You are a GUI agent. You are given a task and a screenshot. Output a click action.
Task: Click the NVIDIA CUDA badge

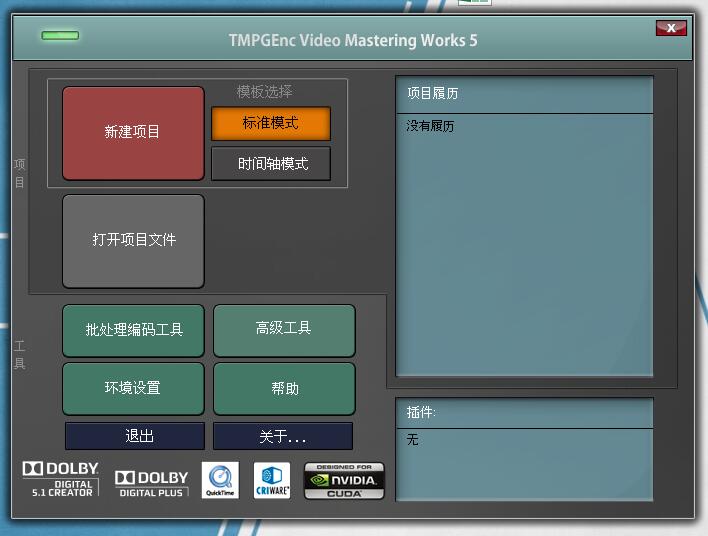pos(344,480)
